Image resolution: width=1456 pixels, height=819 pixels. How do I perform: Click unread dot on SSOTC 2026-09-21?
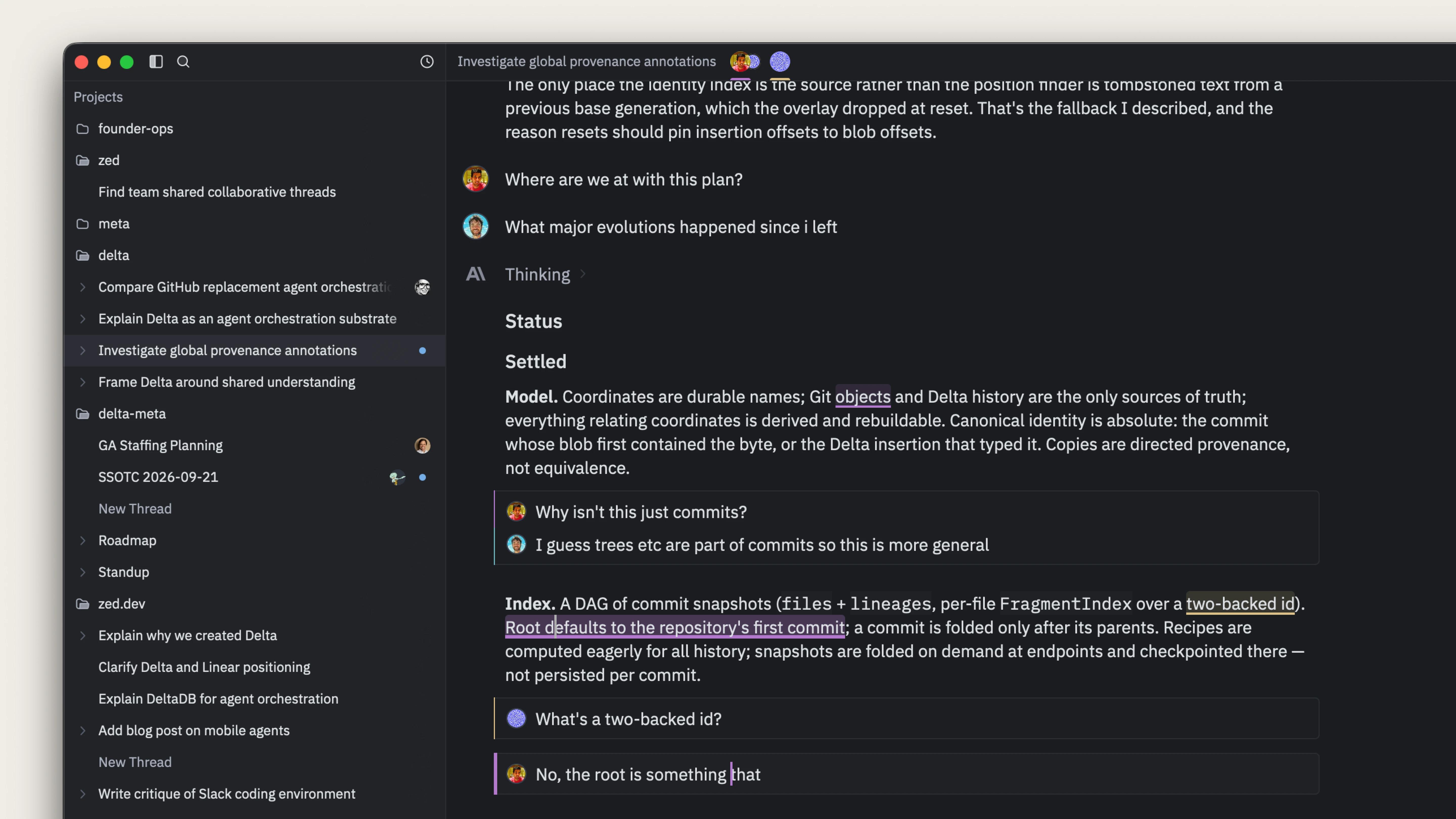click(x=422, y=477)
